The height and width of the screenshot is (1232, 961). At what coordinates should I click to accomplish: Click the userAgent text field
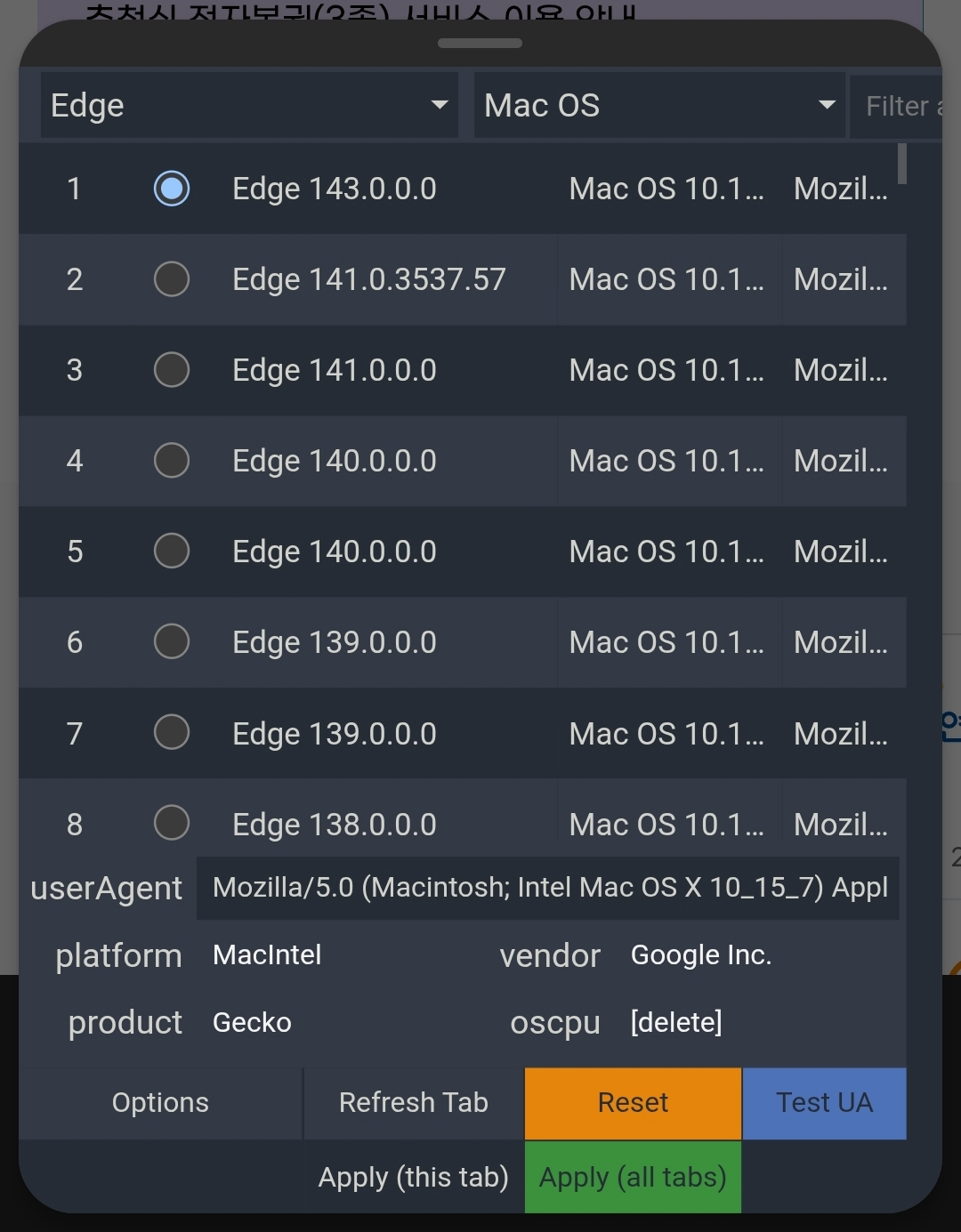click(548, 888)
